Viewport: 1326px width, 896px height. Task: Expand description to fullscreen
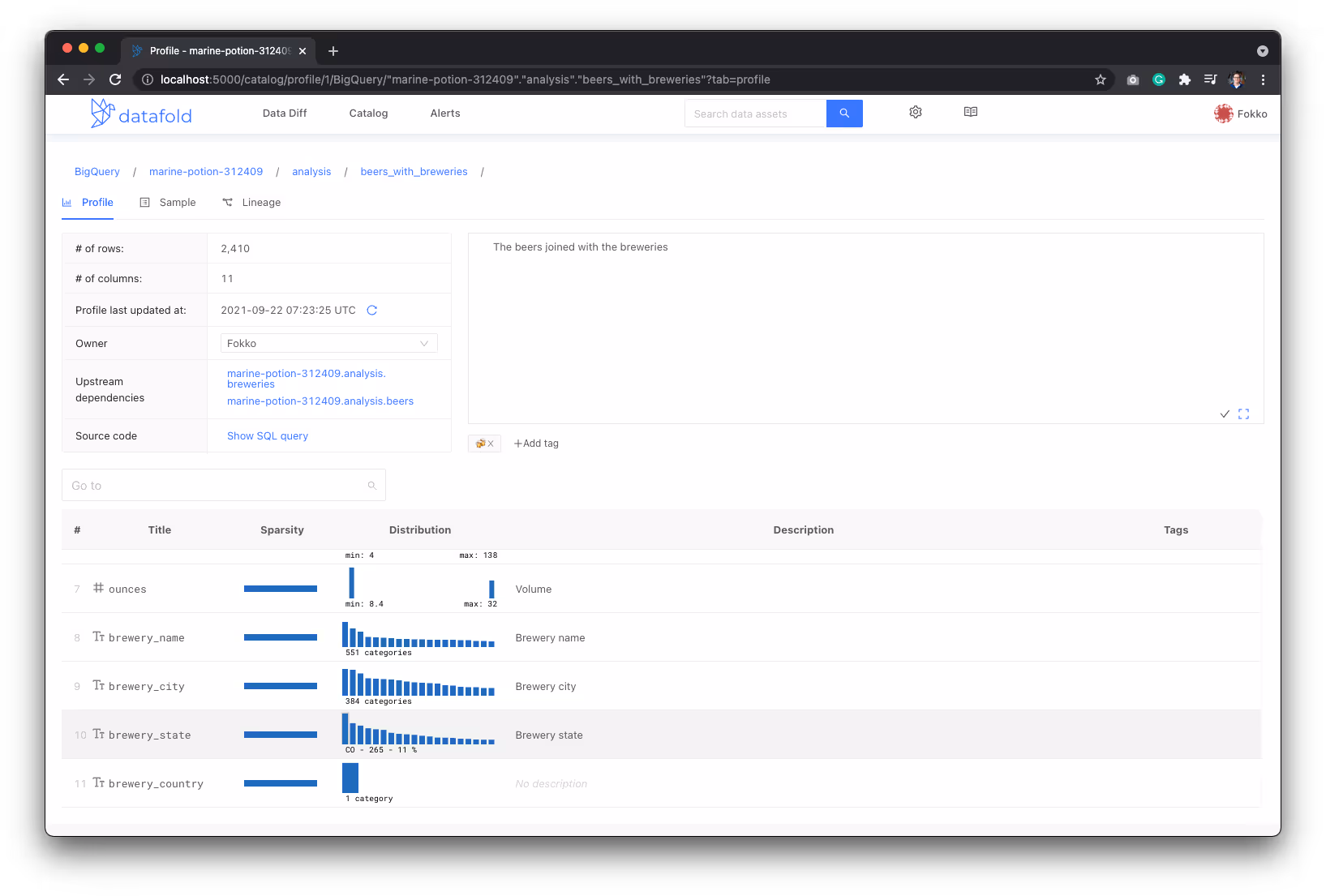point(1244,414)
